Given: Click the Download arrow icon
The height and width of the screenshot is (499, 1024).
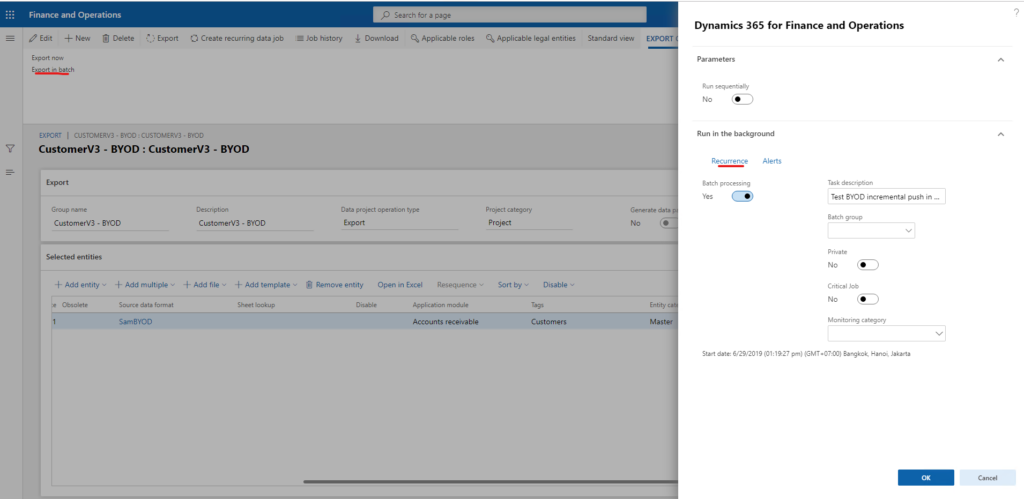Looking at the screenshot, I should coord(358,39).
